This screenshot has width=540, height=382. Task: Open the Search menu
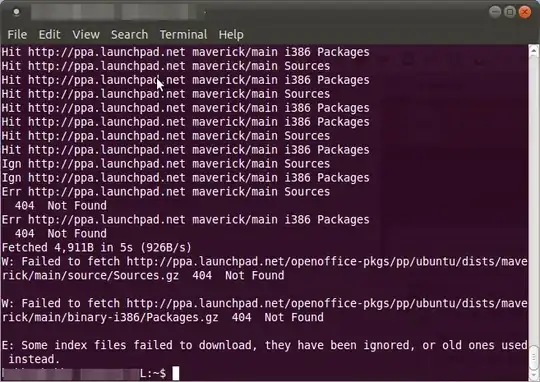click(x=129, y=34)
